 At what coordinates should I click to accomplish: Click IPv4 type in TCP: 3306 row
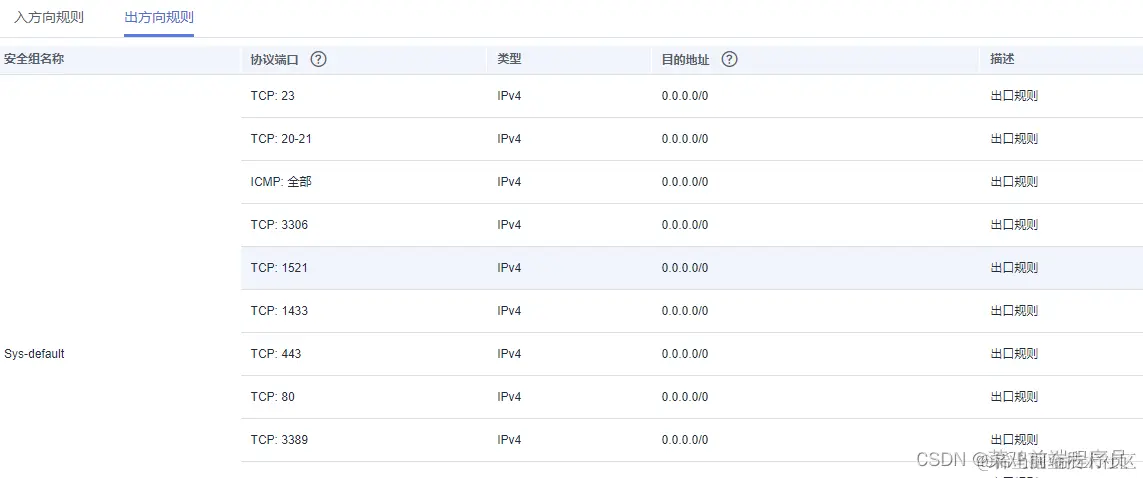coord(510,224)
